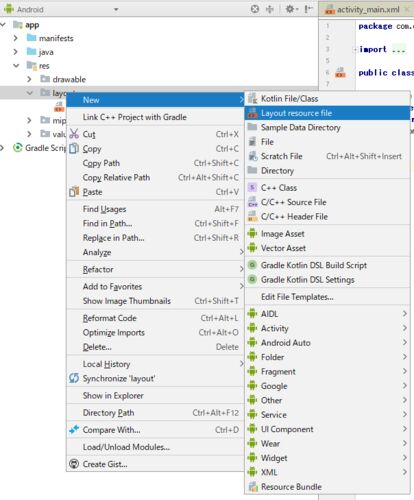Viewport: 414px width, 500px height.
Task: Expand the java folder
Action: pyautogui.click(x=16, y=52)
